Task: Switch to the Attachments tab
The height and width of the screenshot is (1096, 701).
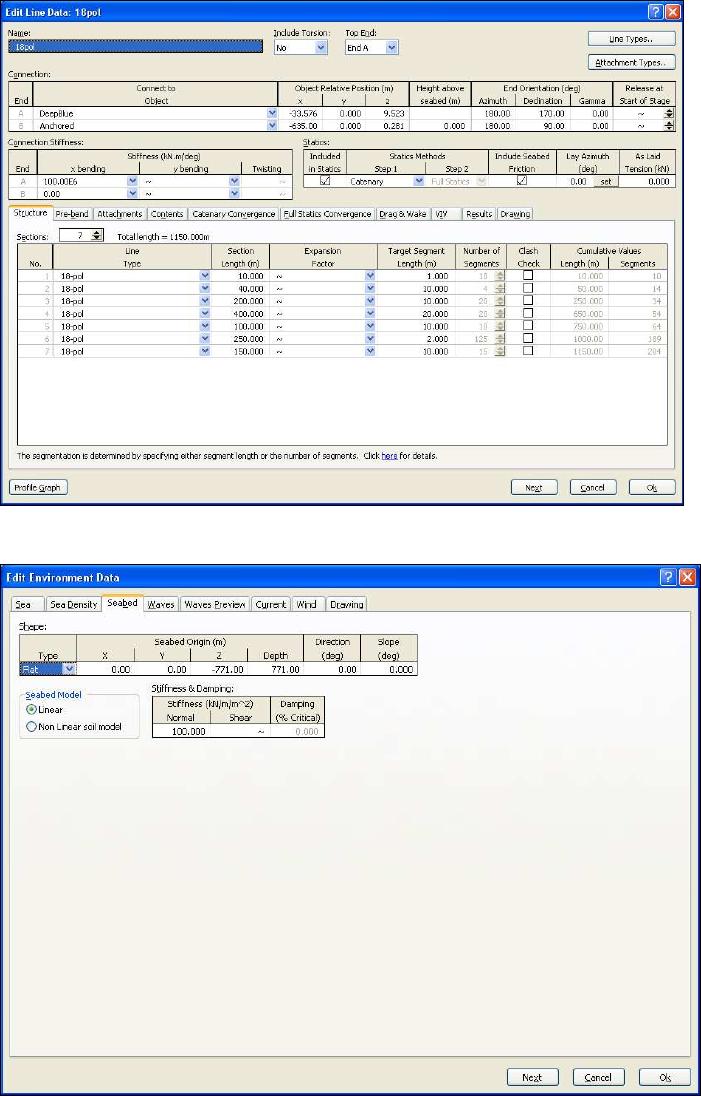Action: point(120,214)
